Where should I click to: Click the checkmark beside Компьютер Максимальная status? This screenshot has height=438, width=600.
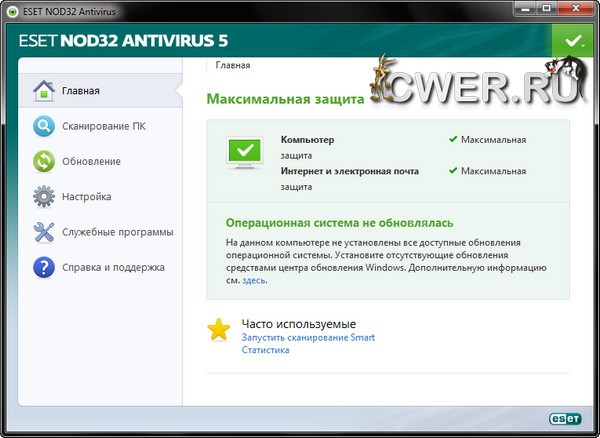(x=453, y=140)
